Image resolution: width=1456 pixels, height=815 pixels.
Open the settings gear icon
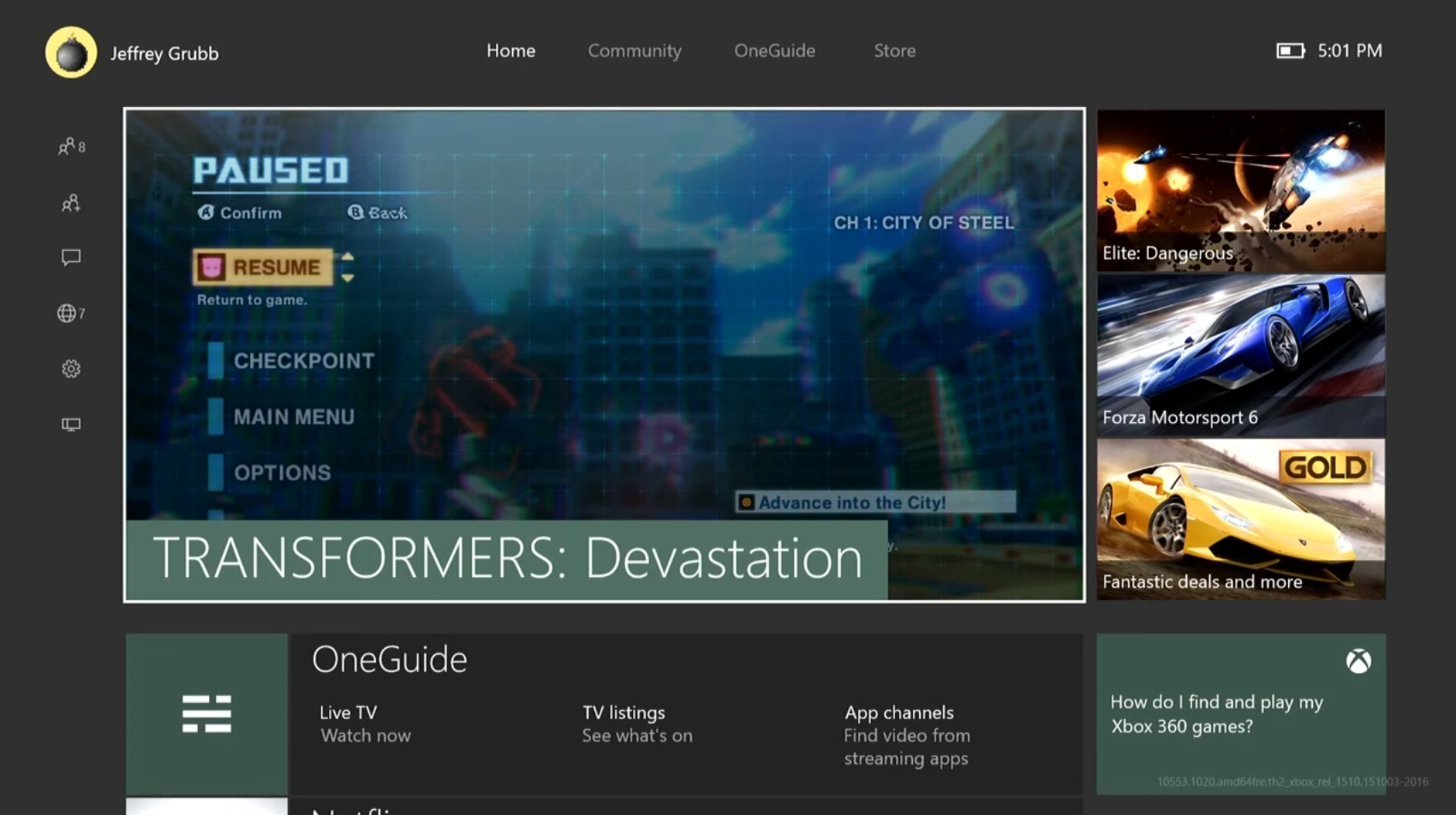[71, 369]
